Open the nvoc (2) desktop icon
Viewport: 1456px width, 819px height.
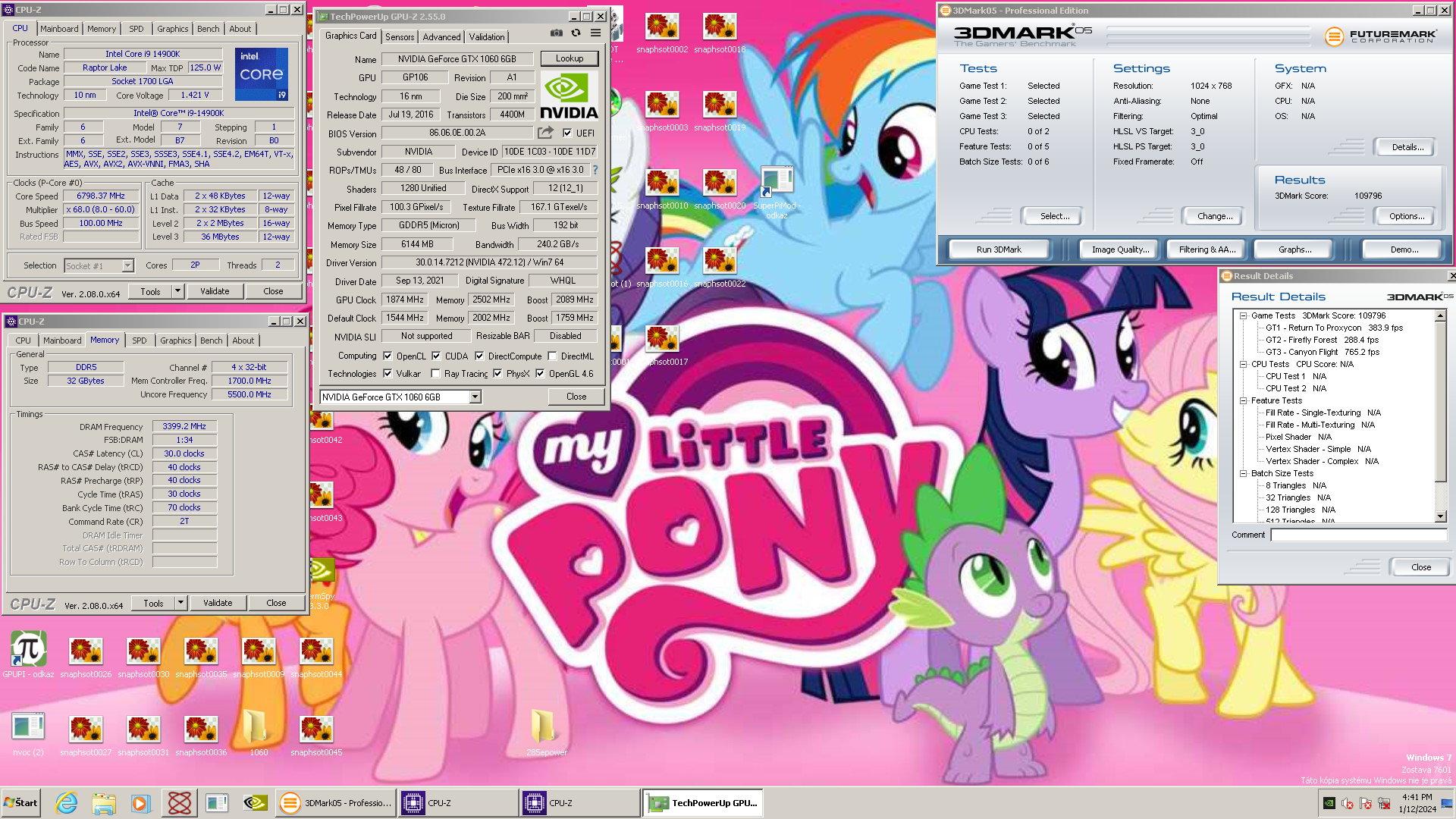pyautogui.click(x=29, y=733)
